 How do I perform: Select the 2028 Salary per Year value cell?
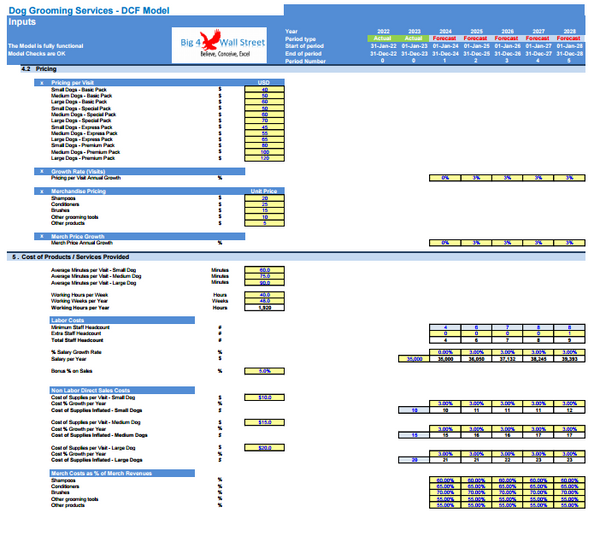point(568,358)
